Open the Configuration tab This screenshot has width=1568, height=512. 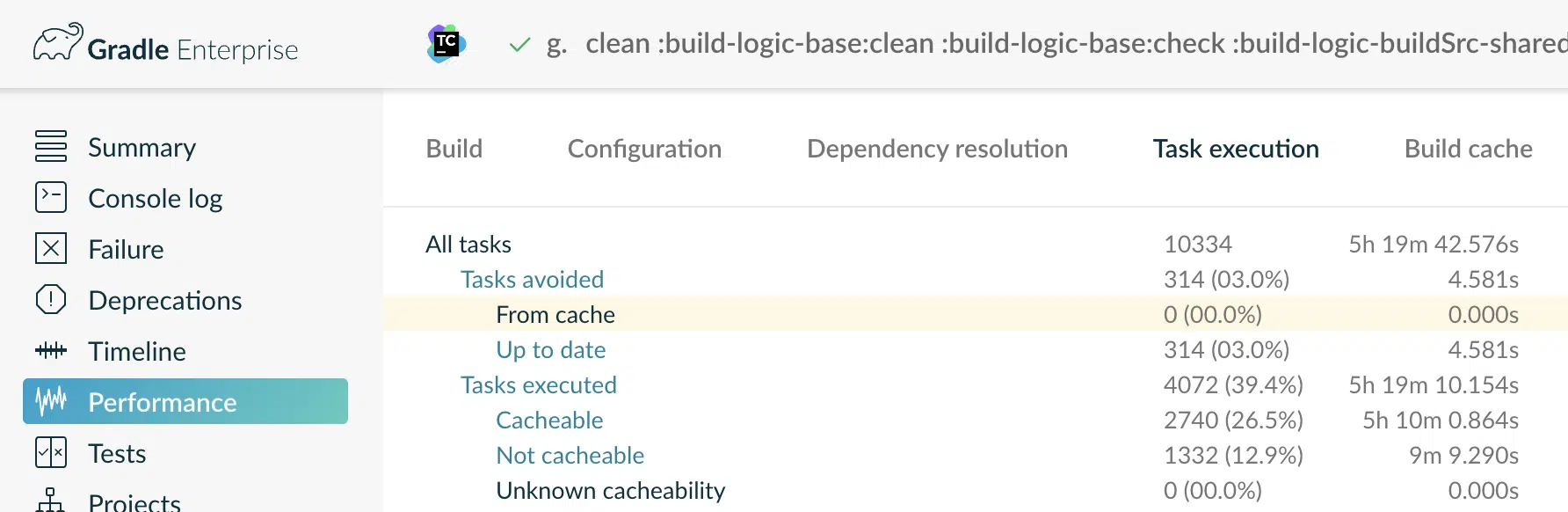pyautogui.click(x=644, y=149)
